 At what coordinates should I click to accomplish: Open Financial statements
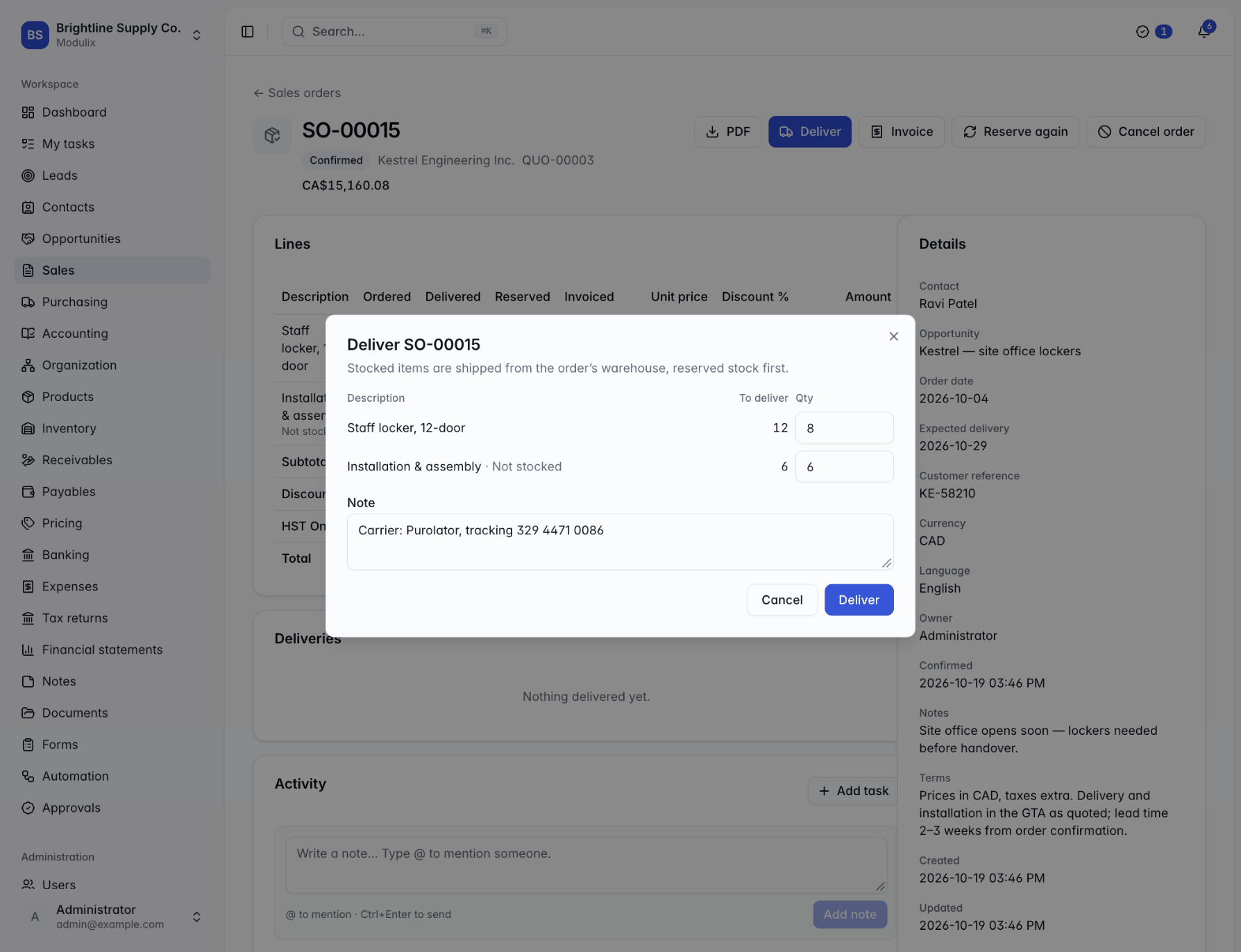[112, 649]
